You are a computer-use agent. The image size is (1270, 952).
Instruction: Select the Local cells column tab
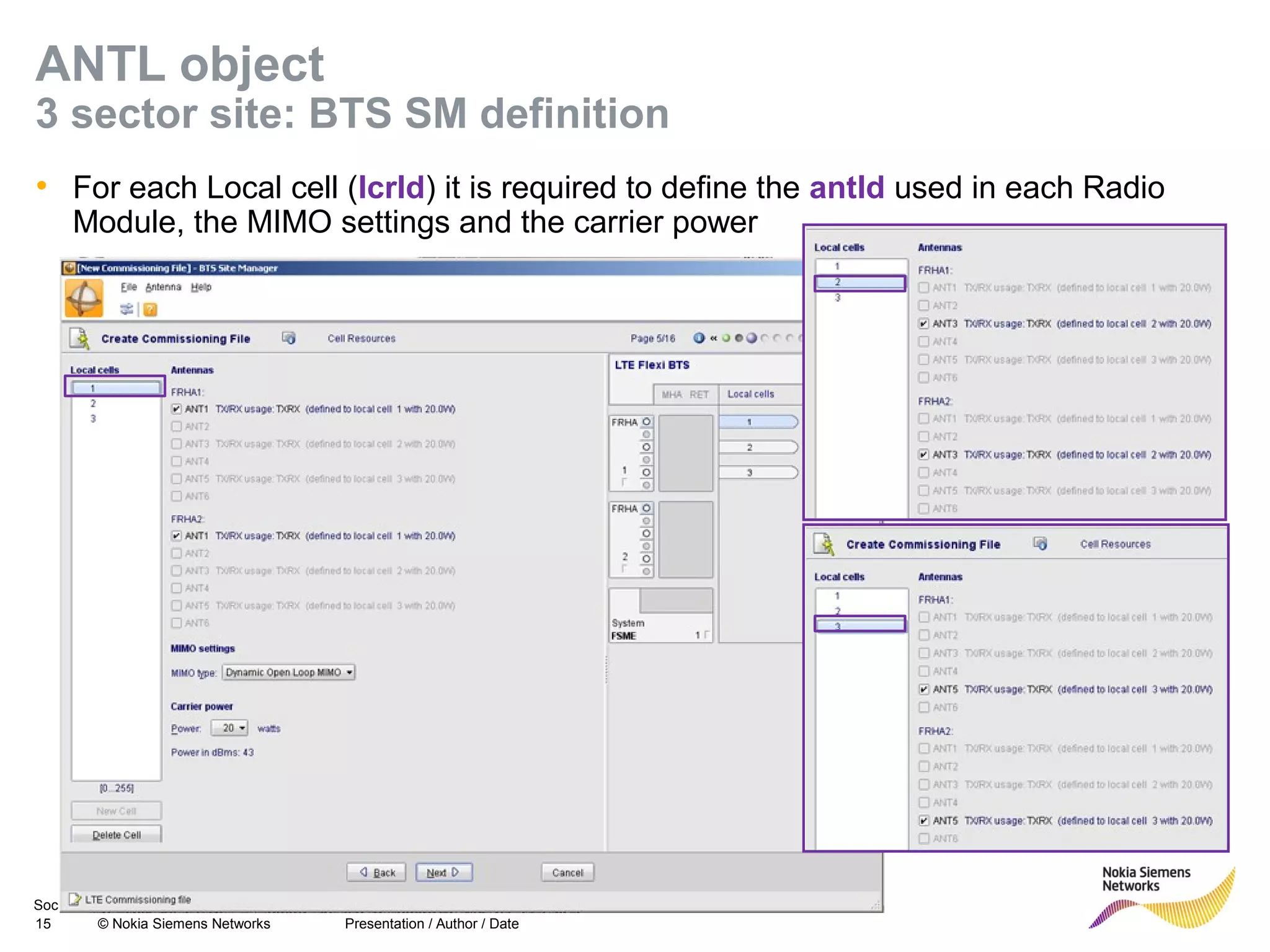point(751,394)
